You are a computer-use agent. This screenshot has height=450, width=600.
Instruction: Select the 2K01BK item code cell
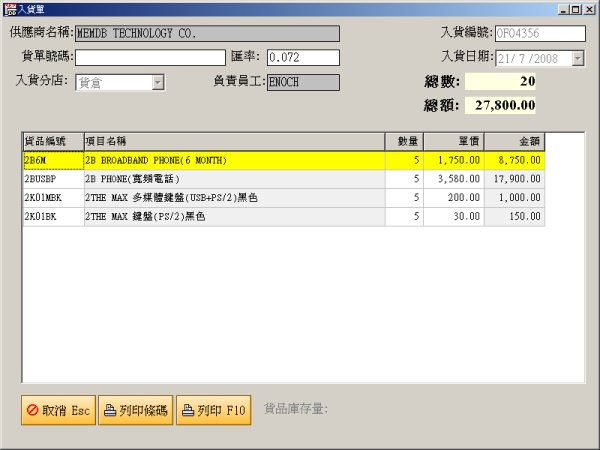(x=54, y=217)
